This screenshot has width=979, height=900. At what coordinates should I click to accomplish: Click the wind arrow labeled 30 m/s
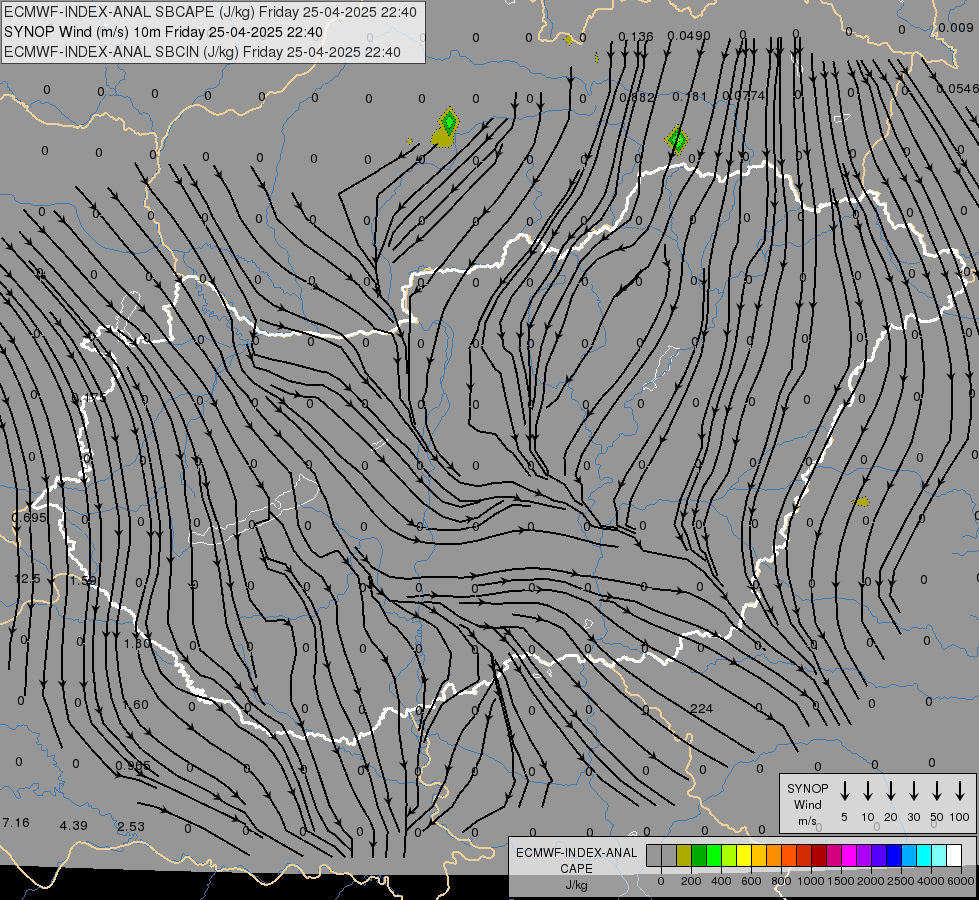point(913,791)
